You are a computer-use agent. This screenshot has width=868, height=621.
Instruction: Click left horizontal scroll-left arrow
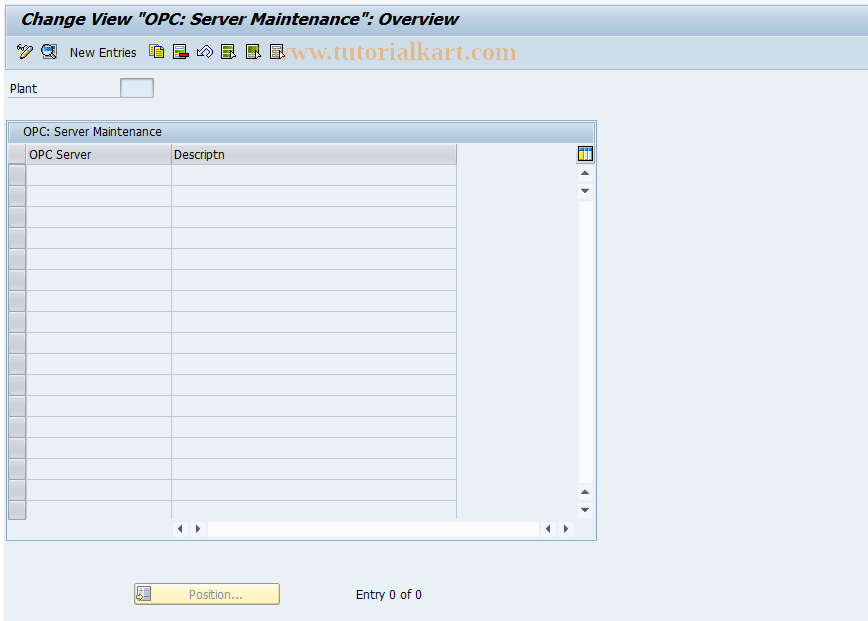point(180,529)
